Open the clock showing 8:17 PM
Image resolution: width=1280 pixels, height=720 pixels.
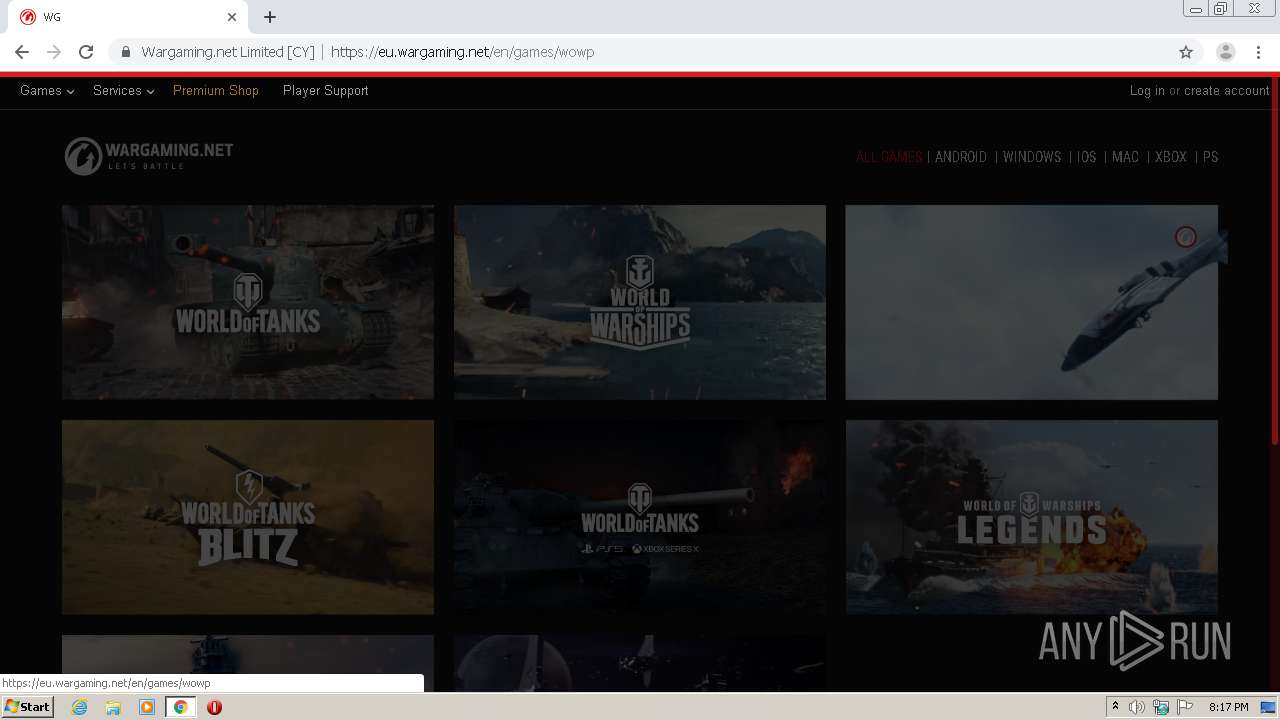coord(1228,707)
